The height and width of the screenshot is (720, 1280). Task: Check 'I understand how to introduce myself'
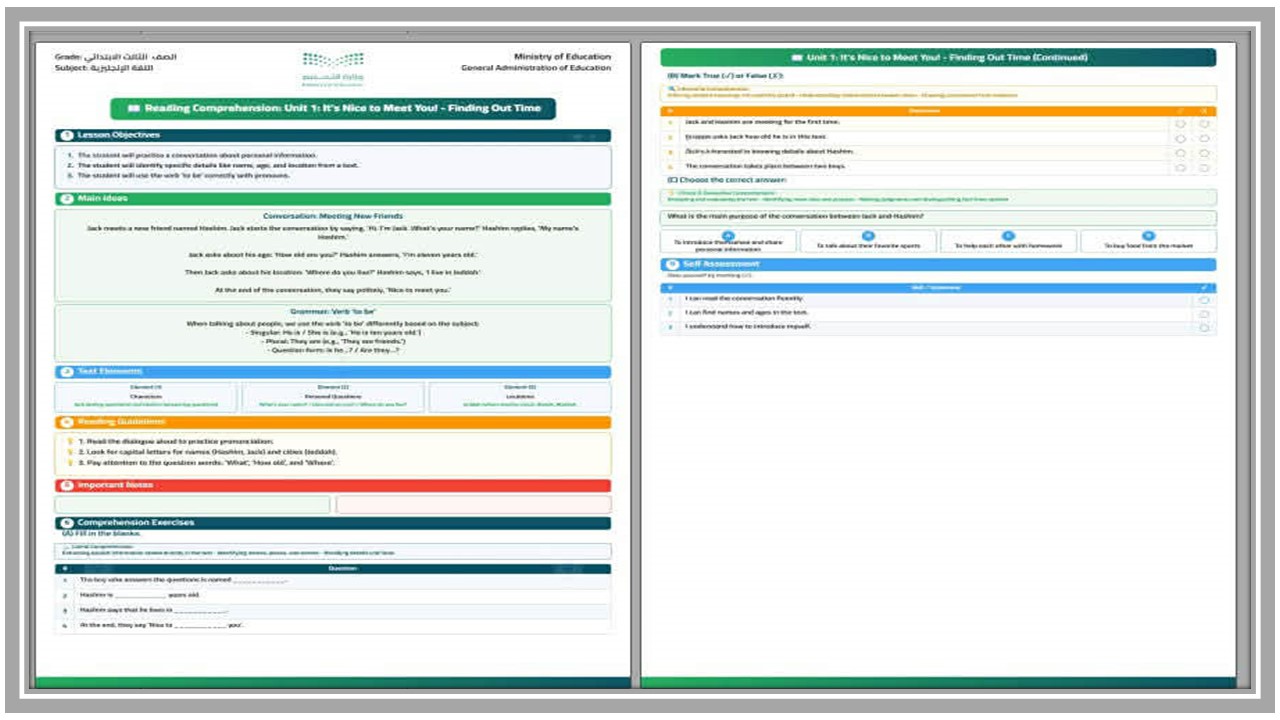point(1204,327)
